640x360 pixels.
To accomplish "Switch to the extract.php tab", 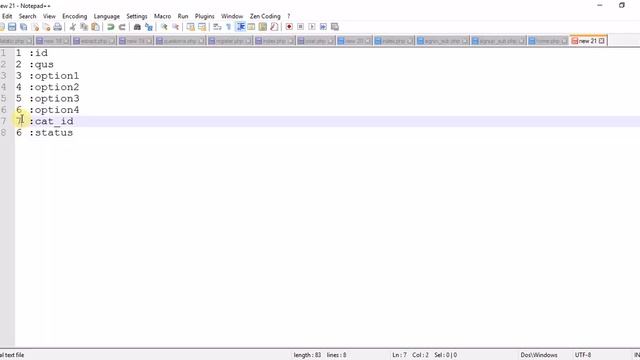I will pyautogui.click(x=94, y=41).
